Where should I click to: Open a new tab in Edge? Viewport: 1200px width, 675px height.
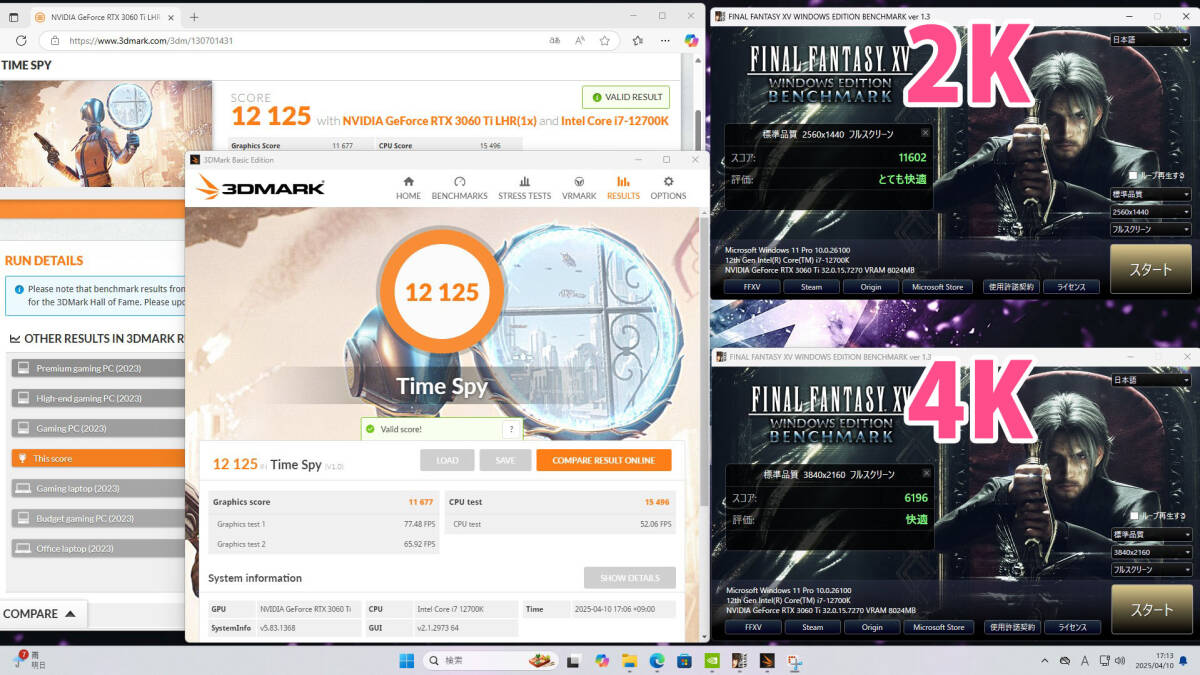click(x=194, y=17)
